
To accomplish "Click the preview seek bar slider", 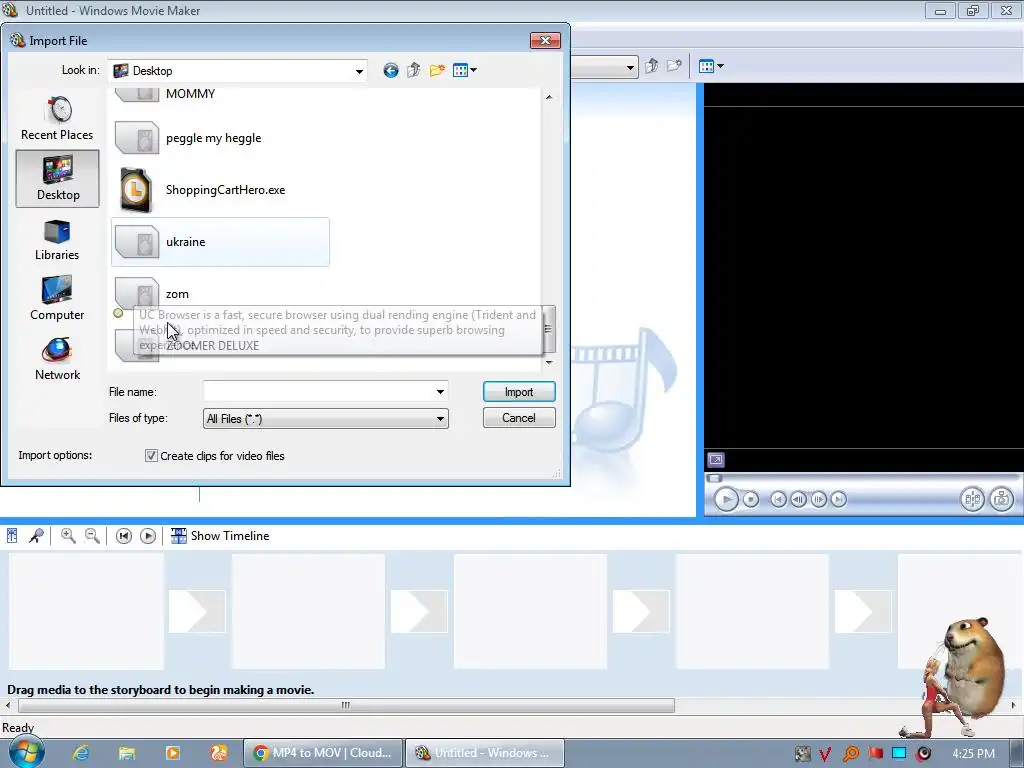I will 714,478.
